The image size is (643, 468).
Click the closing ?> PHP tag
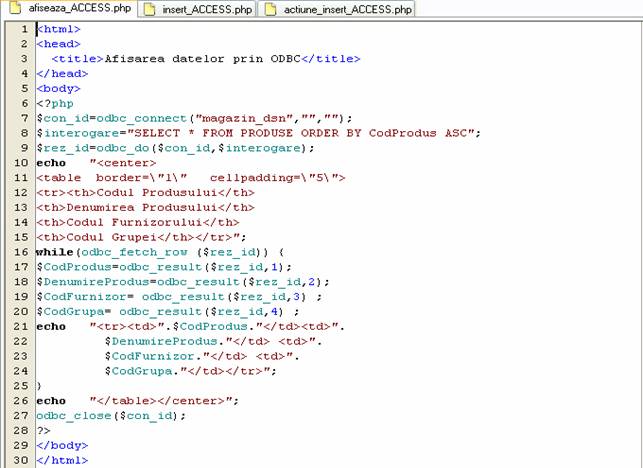click(x=43, y=430)
